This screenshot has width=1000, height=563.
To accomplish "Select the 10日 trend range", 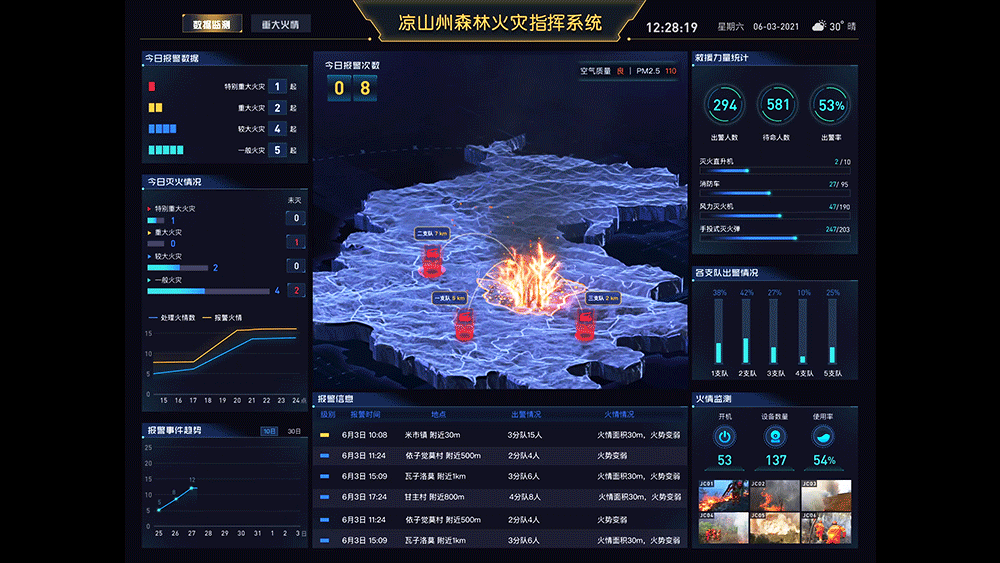I will coord(269,431).
